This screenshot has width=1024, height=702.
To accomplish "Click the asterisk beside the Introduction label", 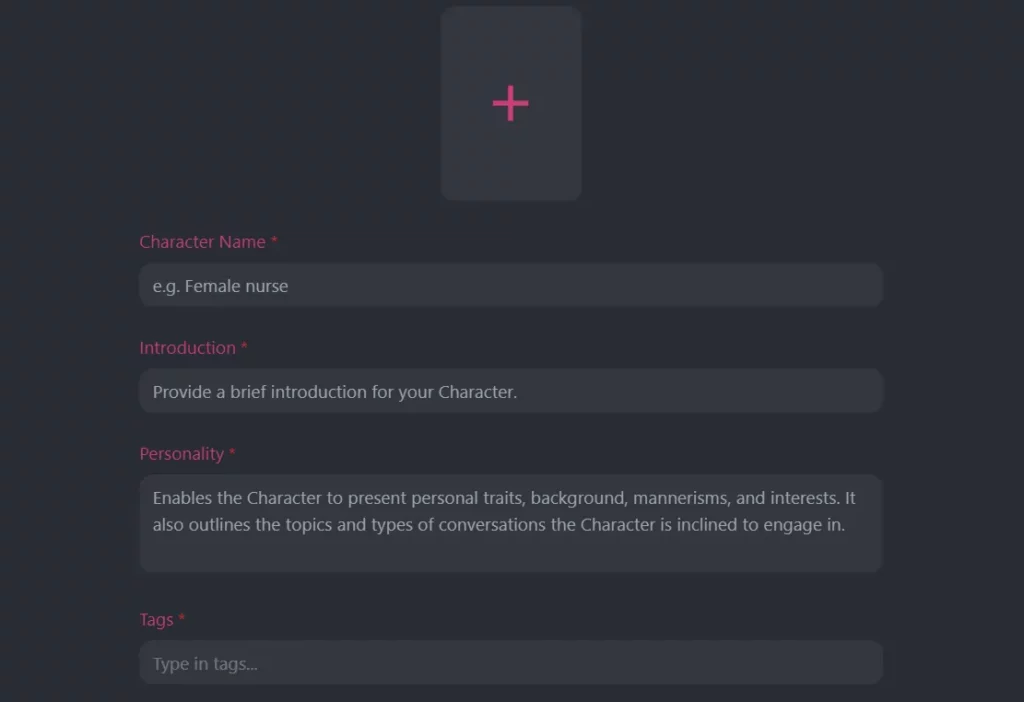I will coord(245,348).
